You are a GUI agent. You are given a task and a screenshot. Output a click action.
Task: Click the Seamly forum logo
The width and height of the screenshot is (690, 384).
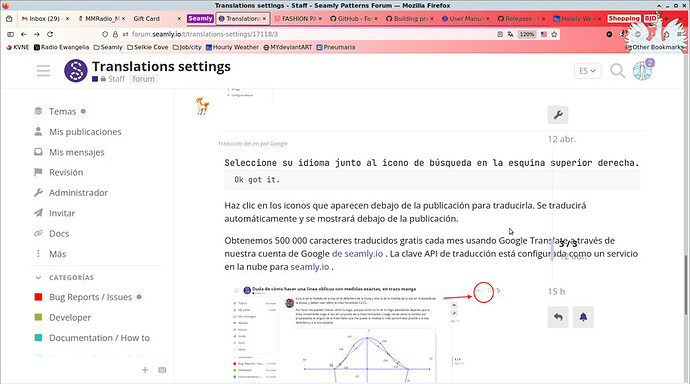(76, 70)
